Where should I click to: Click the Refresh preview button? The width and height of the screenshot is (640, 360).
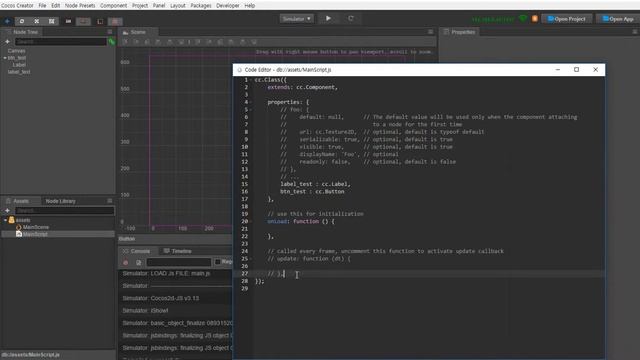[351, 18]
